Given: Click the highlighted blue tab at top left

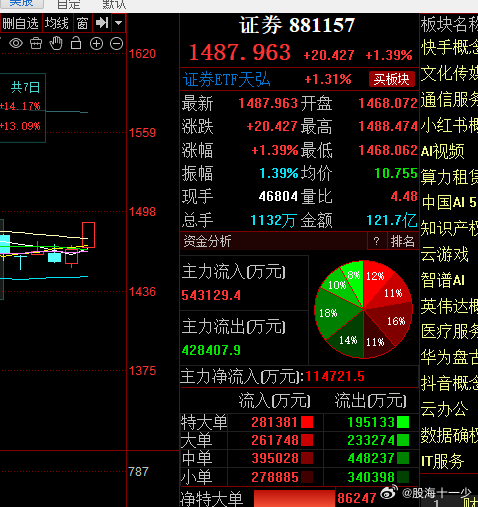Looking at the screenshot, I should pos(22,4).
